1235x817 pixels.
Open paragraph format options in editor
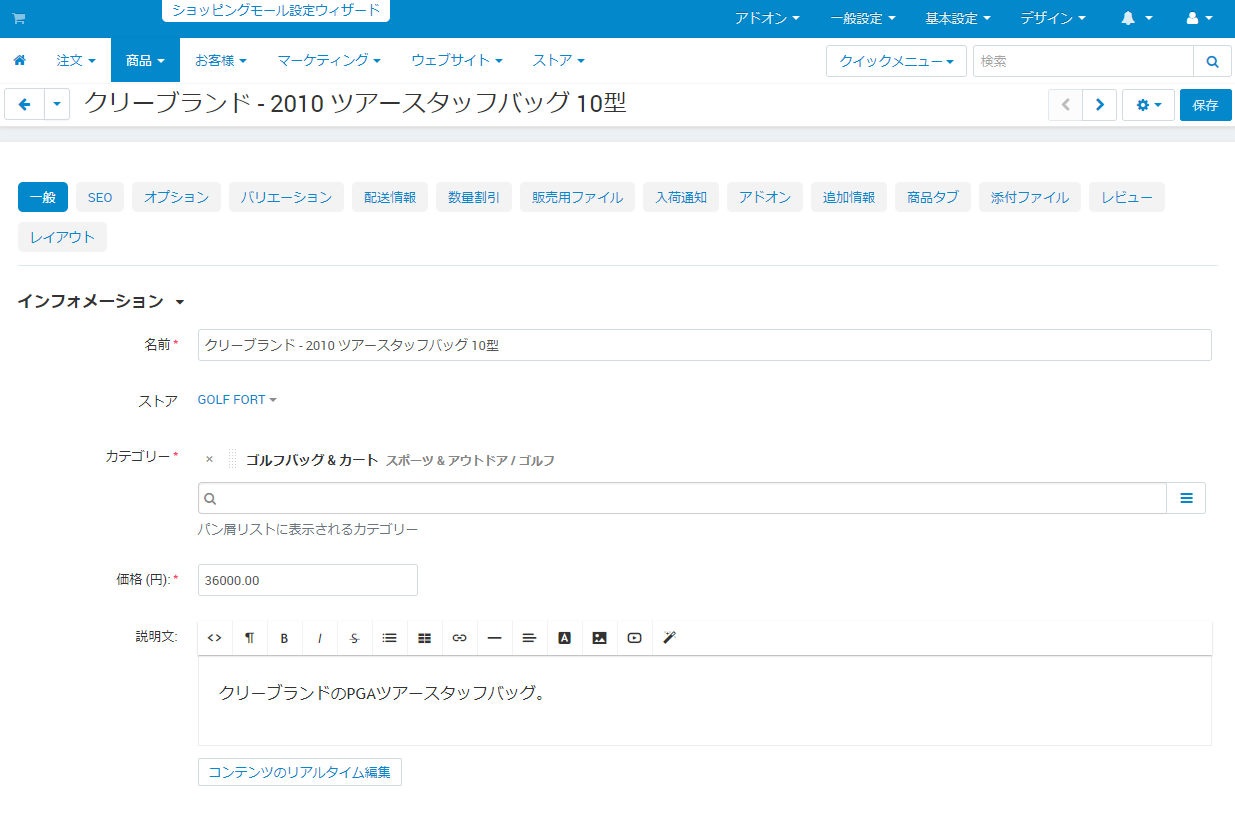(x=249, y=638)
